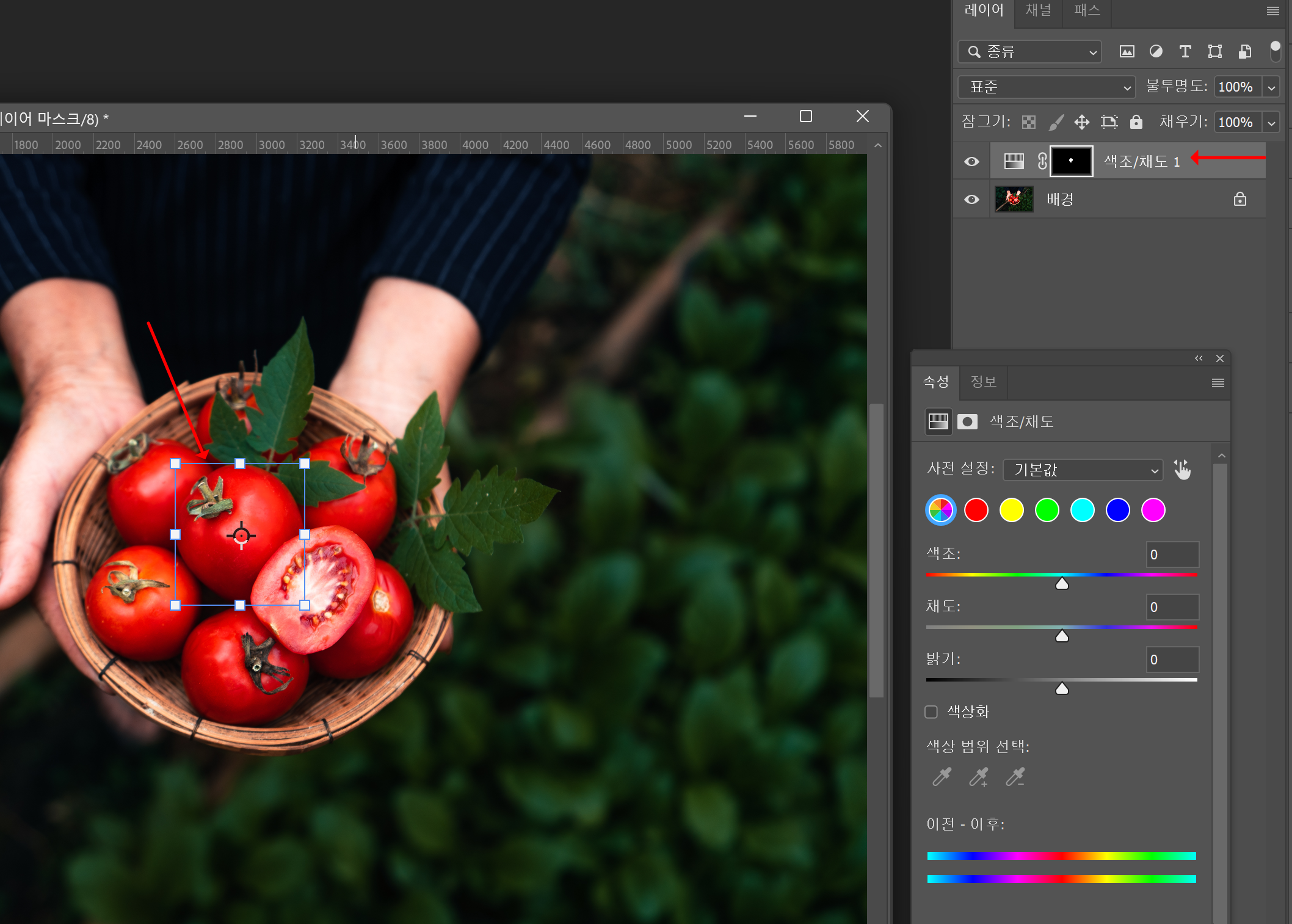
Task: Click the type layer filter icon
Action: 1185,52
